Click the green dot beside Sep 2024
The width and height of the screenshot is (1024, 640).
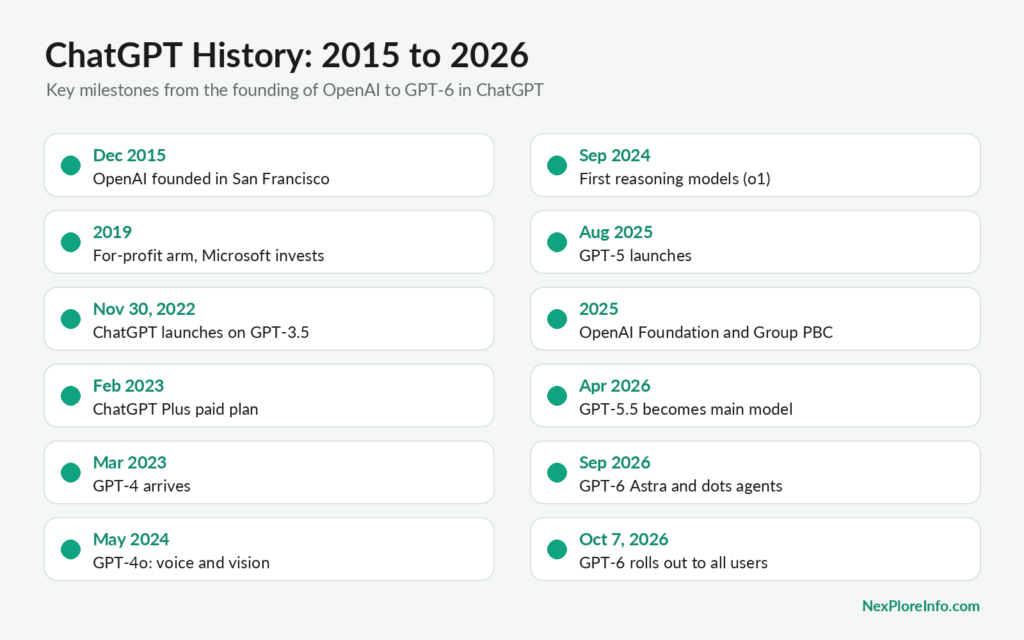557,165
